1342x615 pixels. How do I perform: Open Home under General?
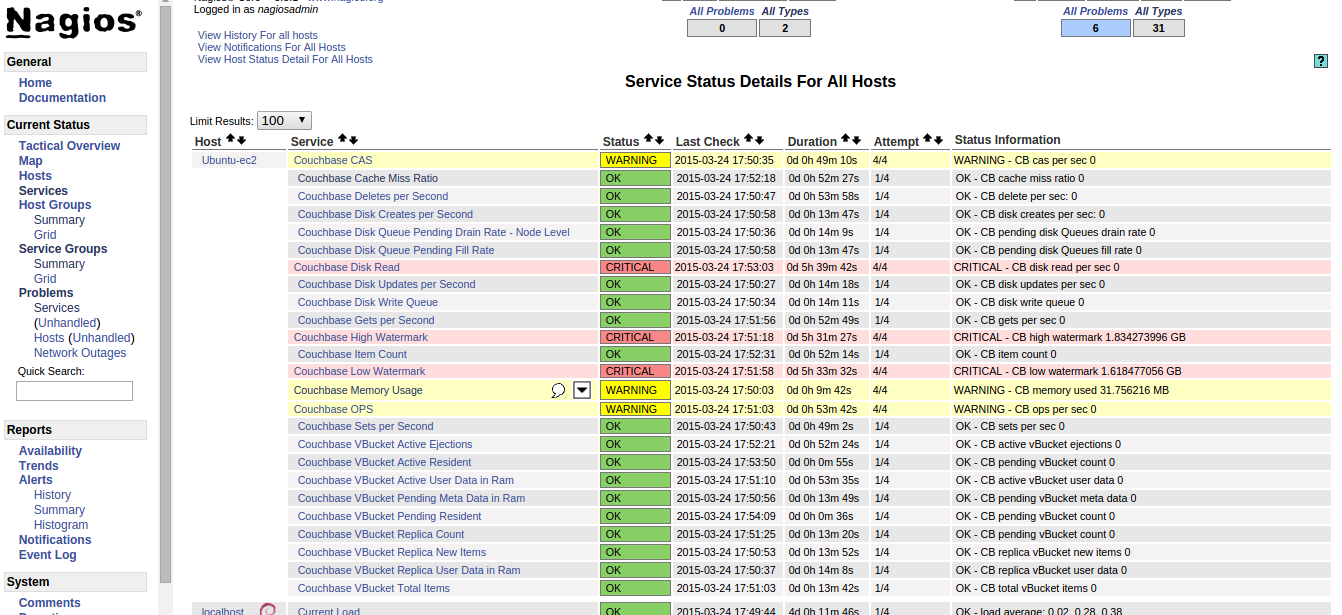[35, 83]
